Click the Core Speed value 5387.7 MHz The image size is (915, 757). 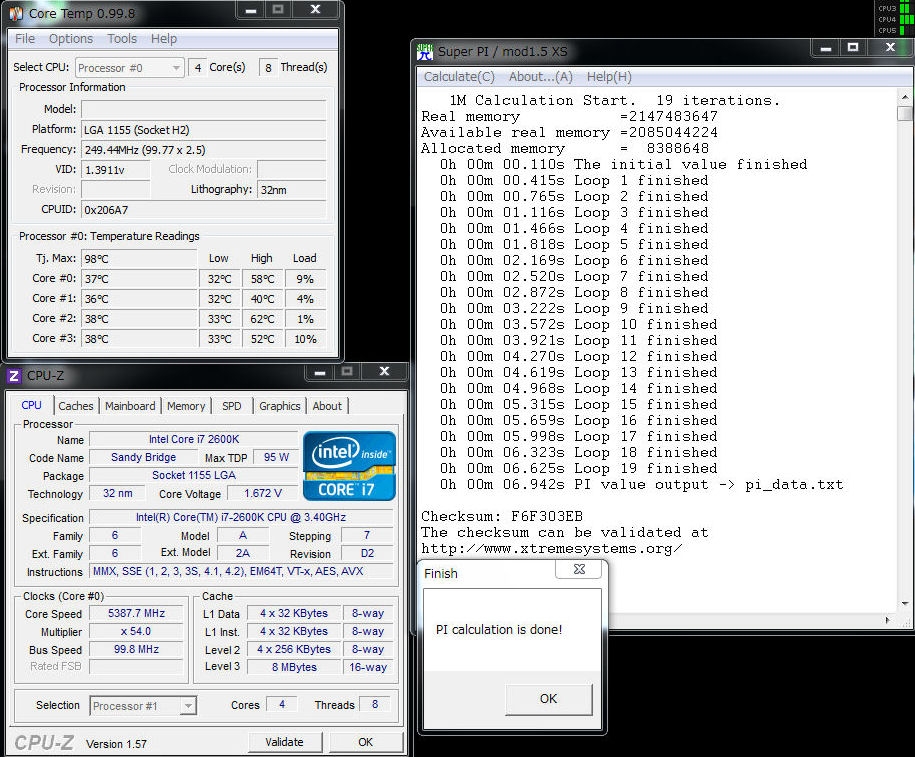click(x=136, y=613)
